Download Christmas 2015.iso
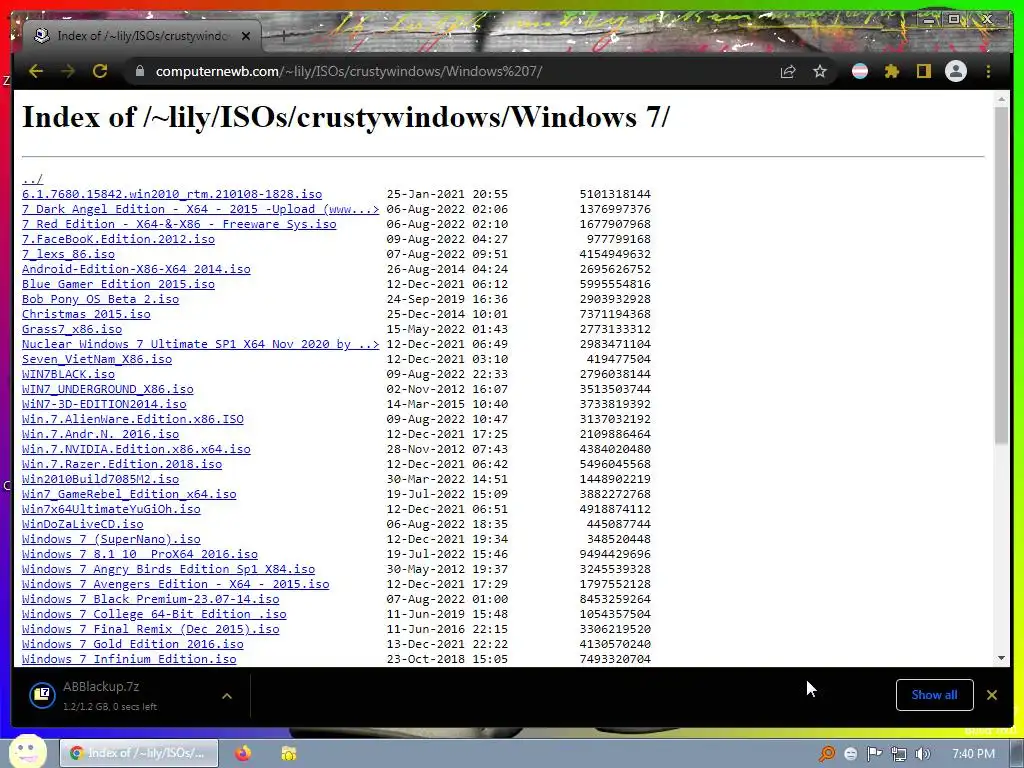This screenshot has width=1024, height=768. 86,314
